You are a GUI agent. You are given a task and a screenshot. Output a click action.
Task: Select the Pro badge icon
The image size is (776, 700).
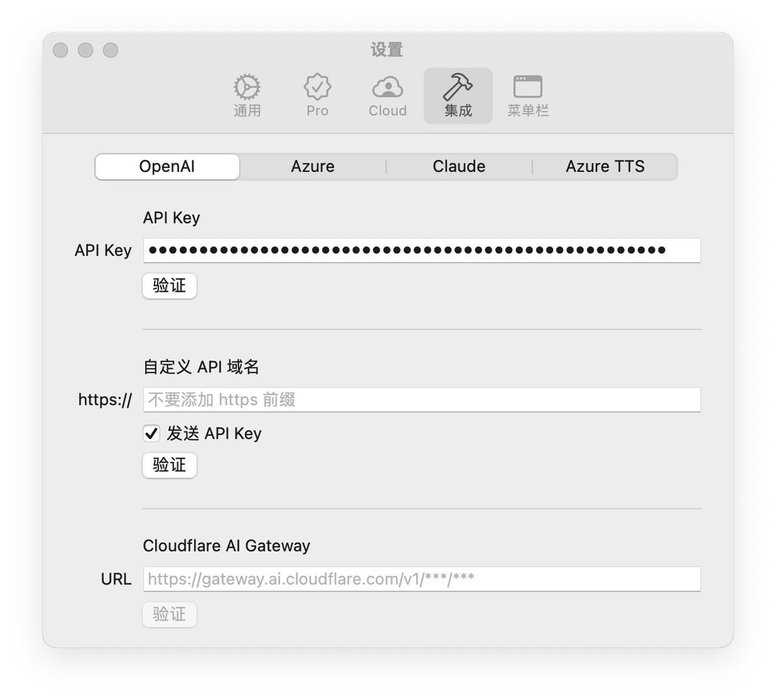(x=317, y=96)
